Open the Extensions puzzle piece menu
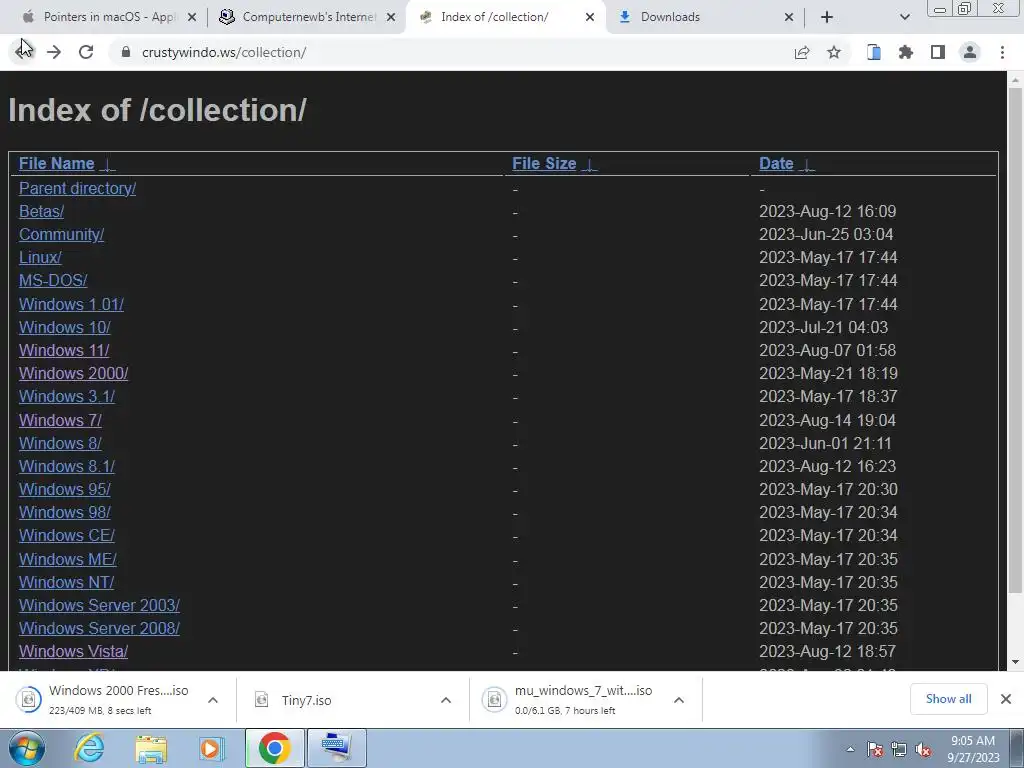Screen dimensions: 1024x768 click(x=906, y=52)
